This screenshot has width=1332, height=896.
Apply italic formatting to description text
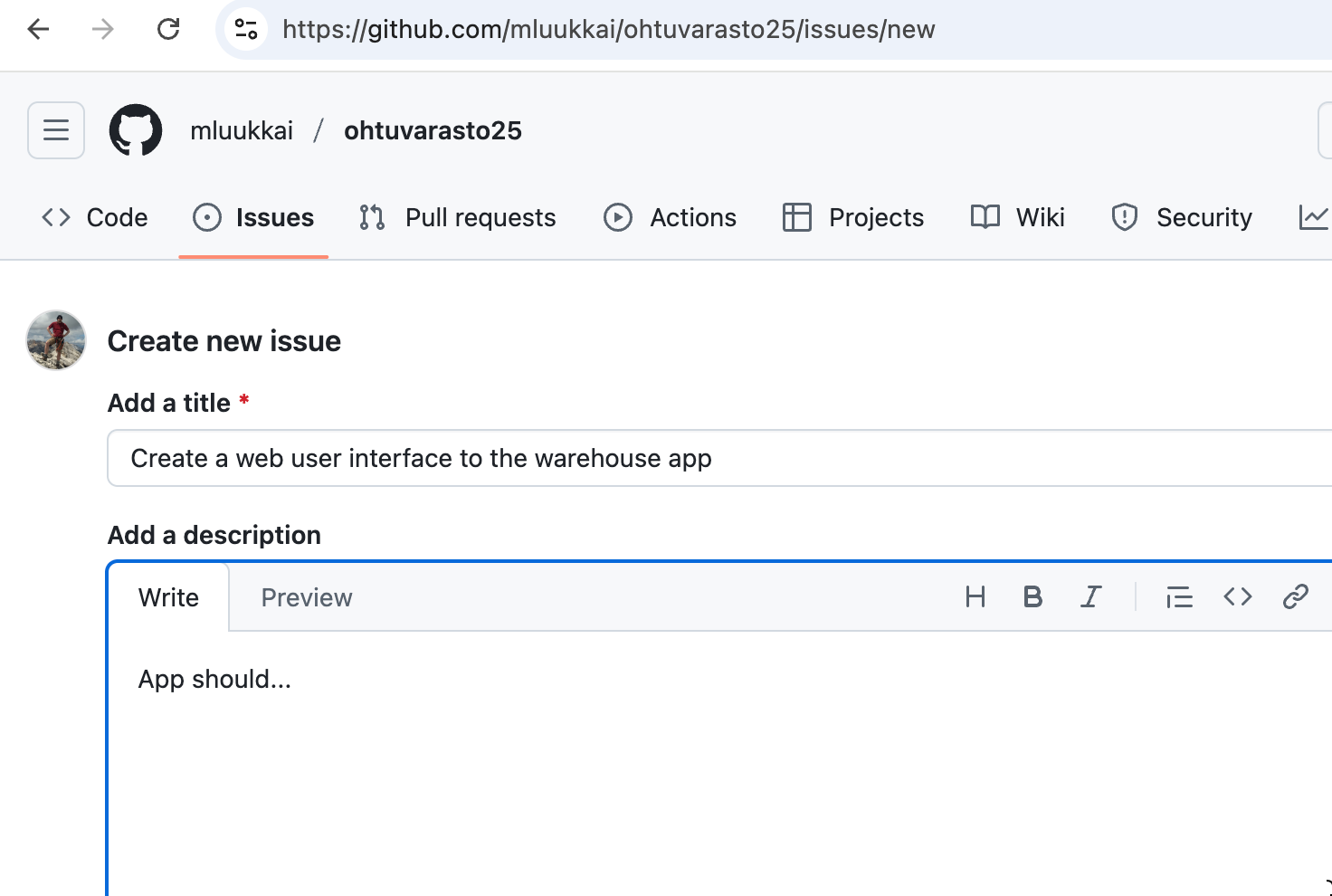coord(1091,597)
